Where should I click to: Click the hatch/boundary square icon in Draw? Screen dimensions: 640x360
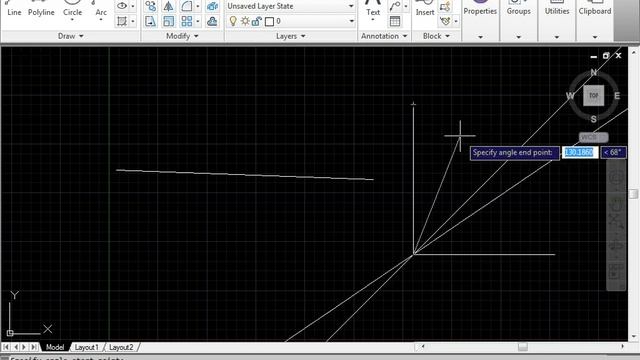pyautogui.click(x=122, y=21)
